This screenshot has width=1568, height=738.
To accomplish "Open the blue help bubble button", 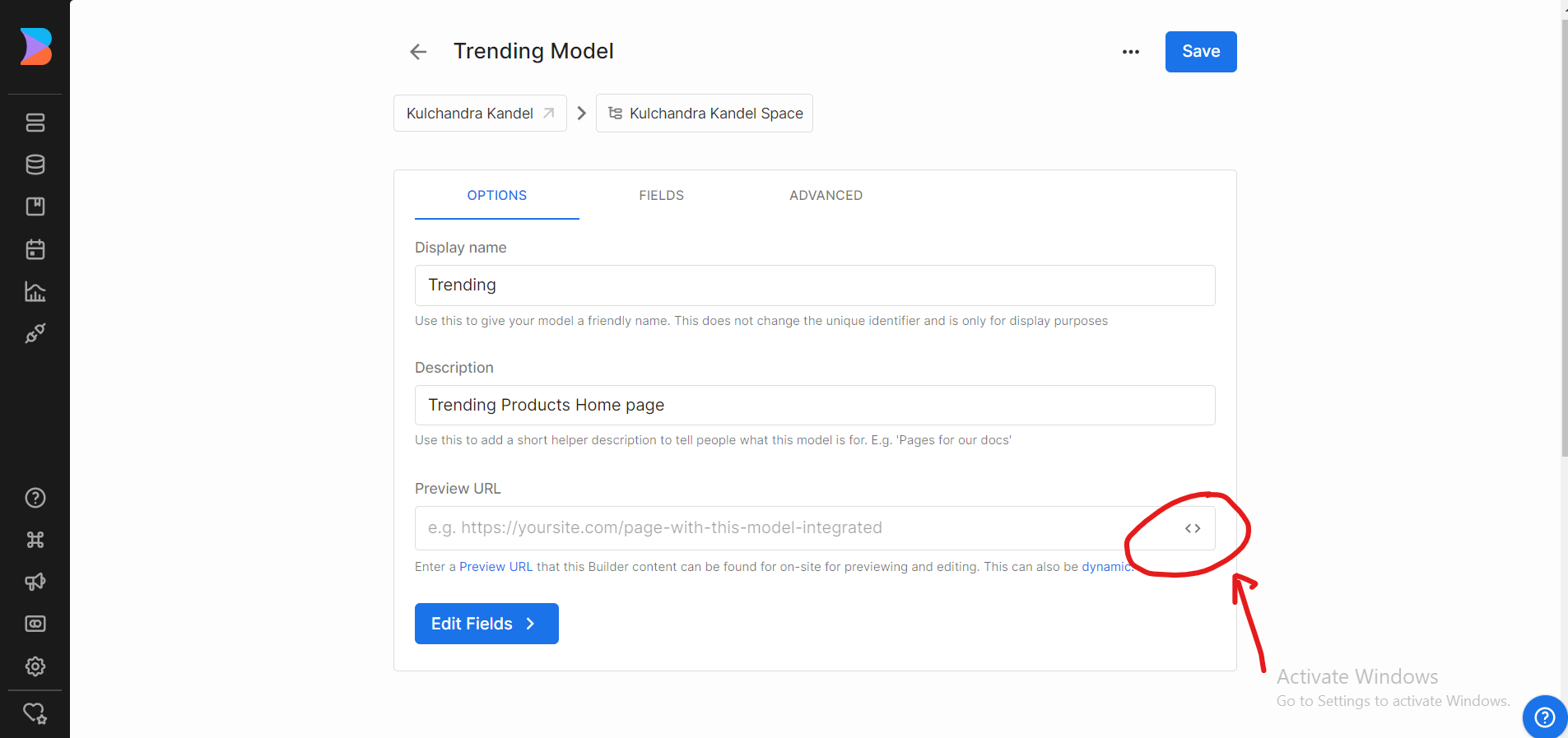I will (x=1544, y=717).
